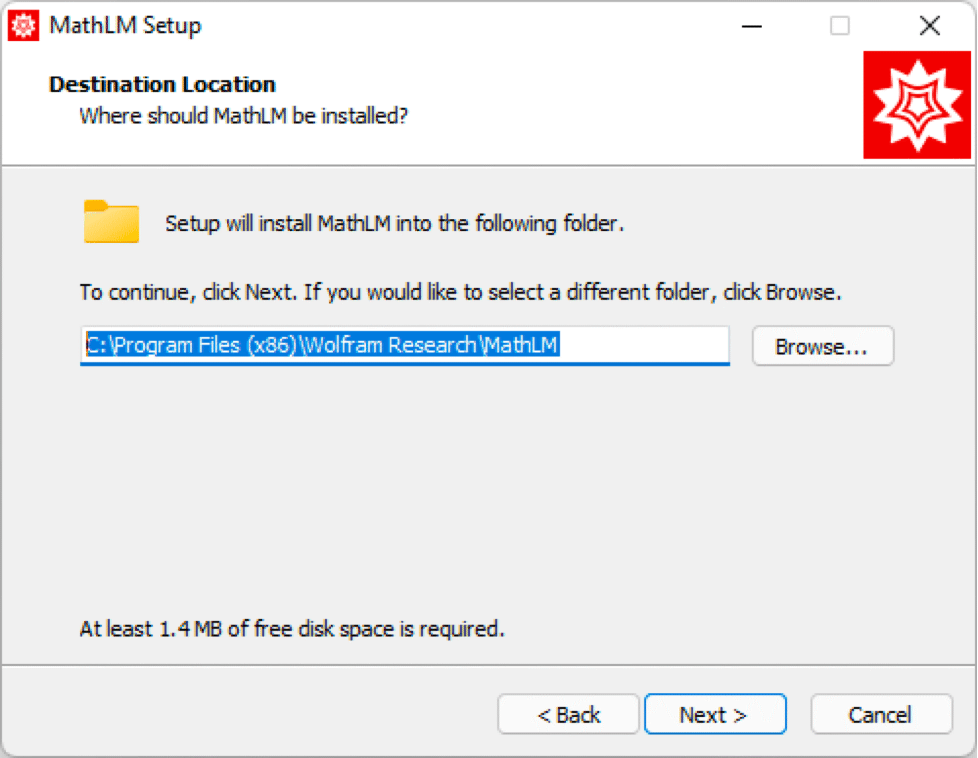Click the blank gray area below the path field

pyautogui.click(x=480, y=480)
